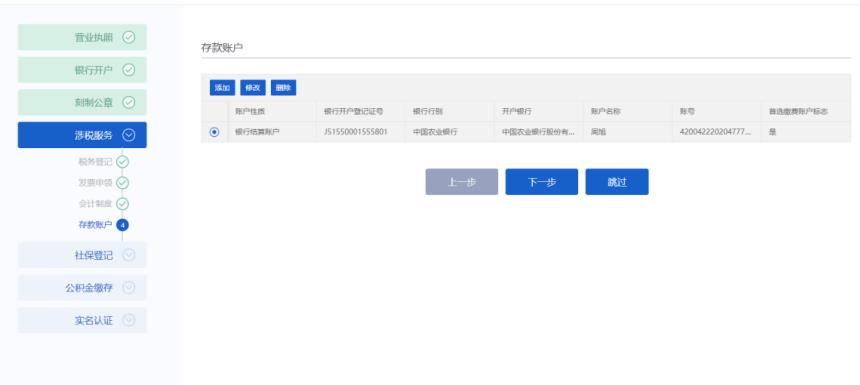Screen dimensions: 860x385
Task: Click the status icon beside 社保登记
Action: [128, 255]
